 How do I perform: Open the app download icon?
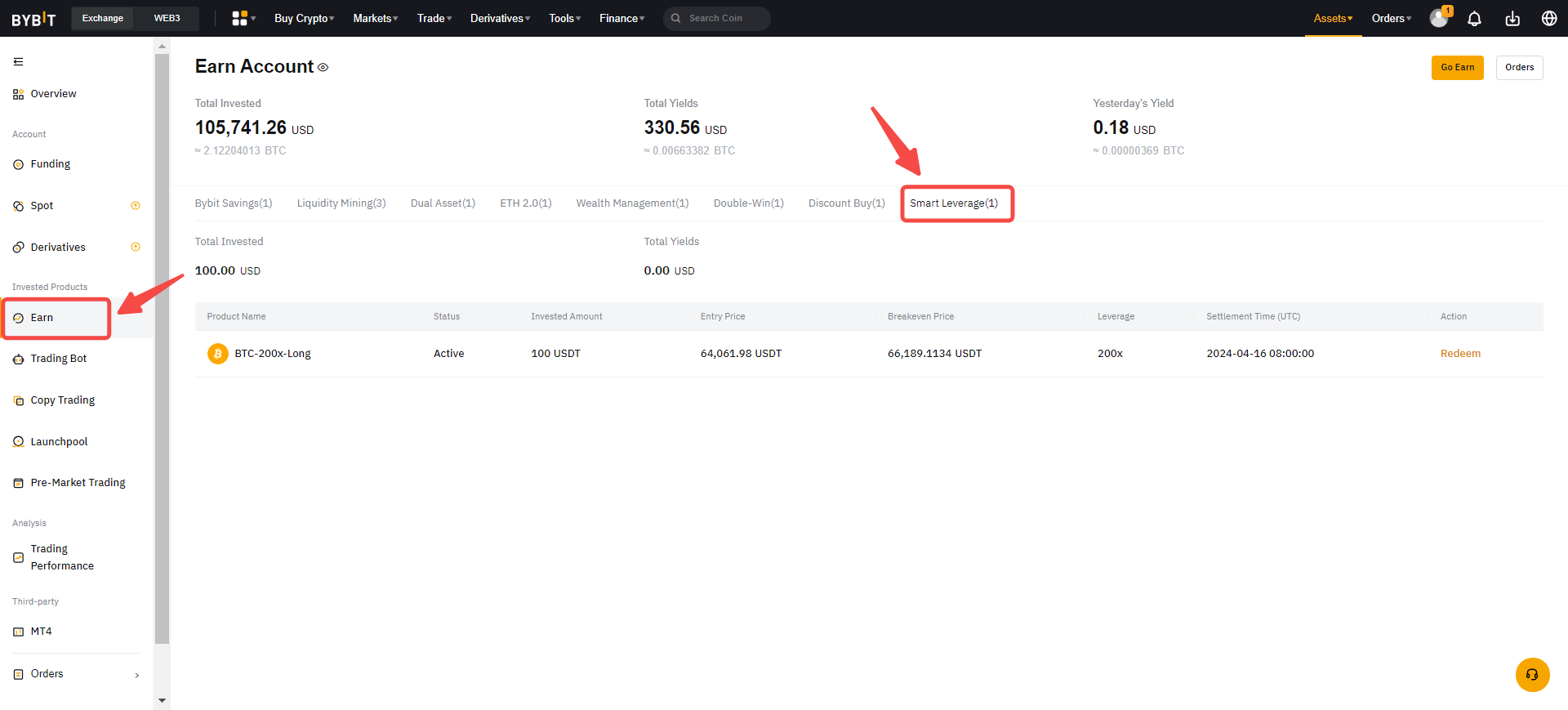[1512, 19]
